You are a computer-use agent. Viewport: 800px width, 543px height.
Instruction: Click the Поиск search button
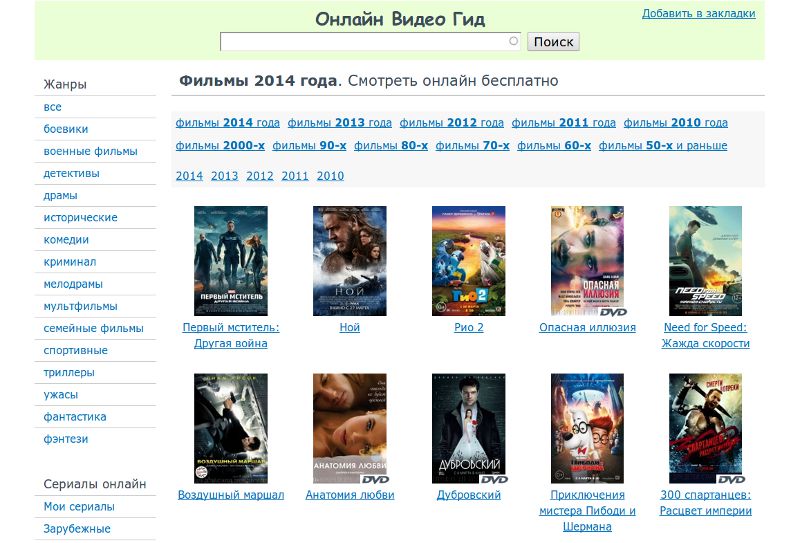coord(553,42)
